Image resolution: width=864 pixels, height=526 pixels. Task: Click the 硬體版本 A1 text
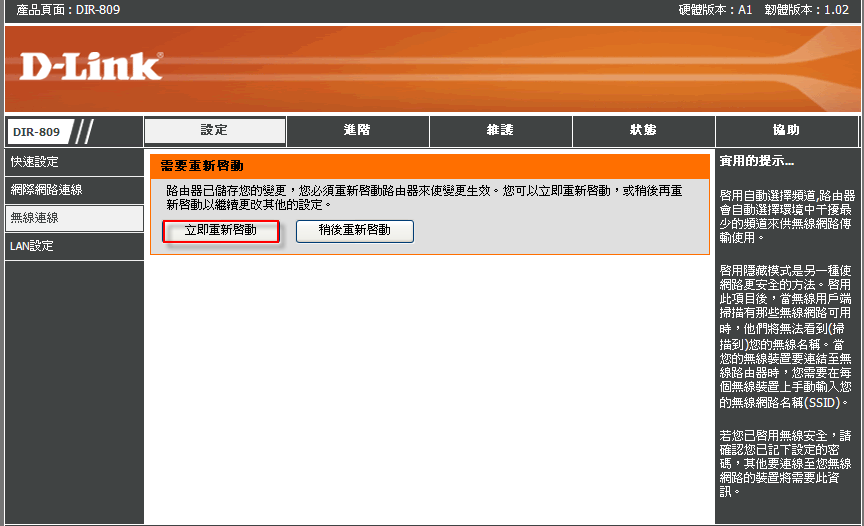coord(715,10)
